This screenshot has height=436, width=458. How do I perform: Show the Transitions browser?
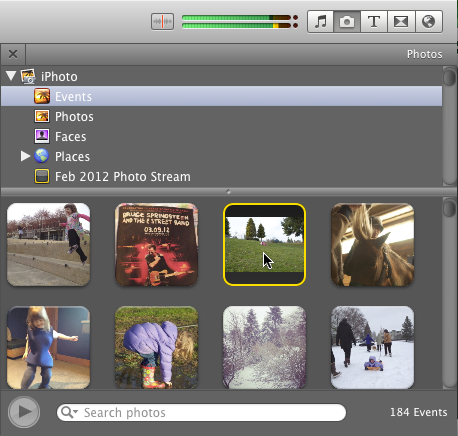tap(401, 22)
